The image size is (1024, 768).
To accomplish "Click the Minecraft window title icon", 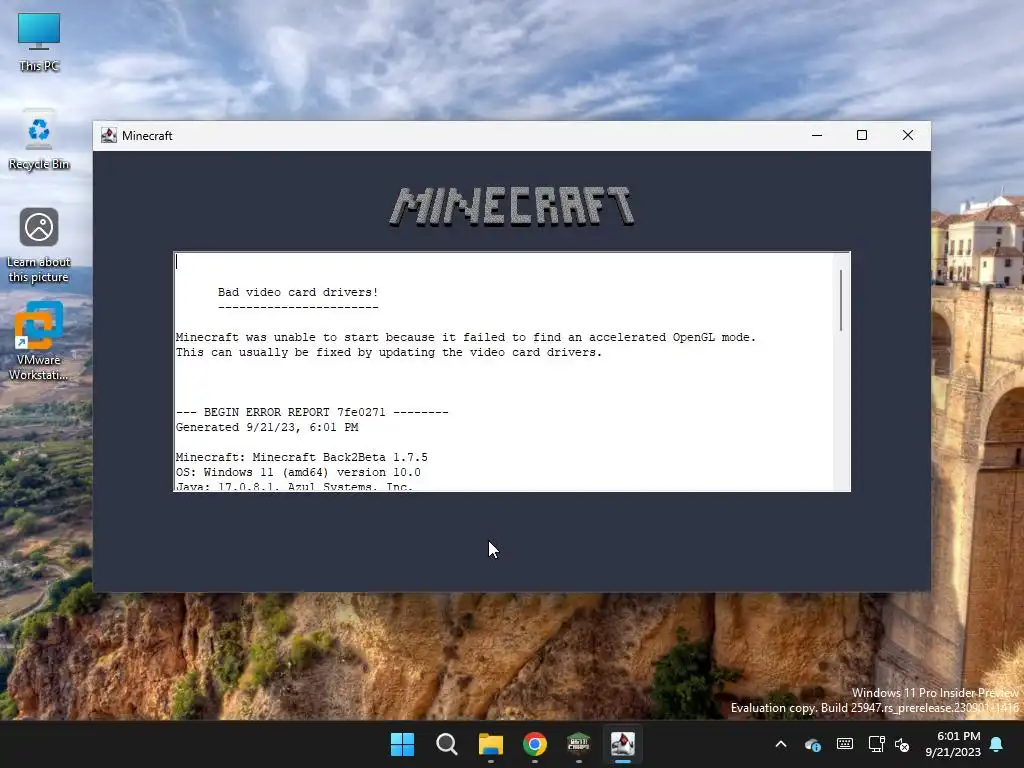I will coord(109,135).
